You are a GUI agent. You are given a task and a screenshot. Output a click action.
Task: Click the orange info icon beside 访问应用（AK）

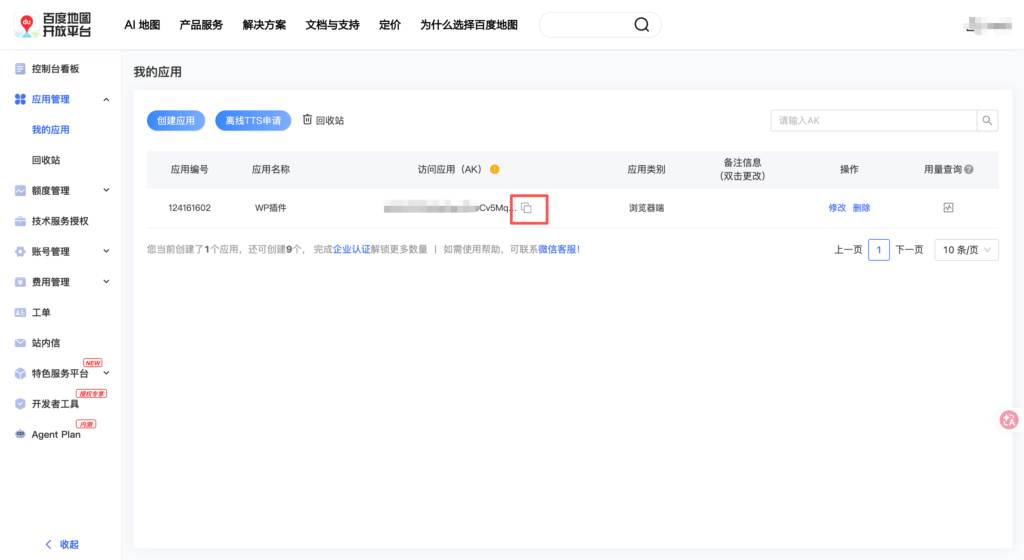[x=495, y=169]
